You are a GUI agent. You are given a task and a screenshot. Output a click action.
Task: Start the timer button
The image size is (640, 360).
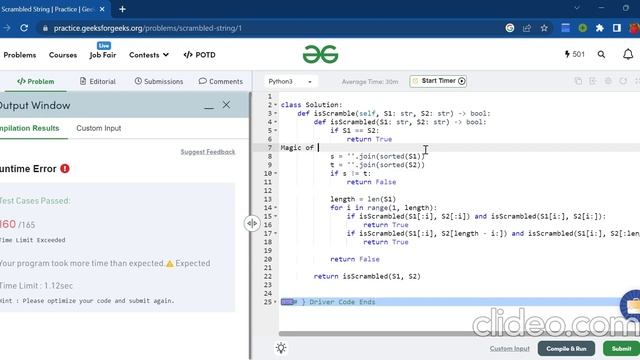click(x=438, y=81)
